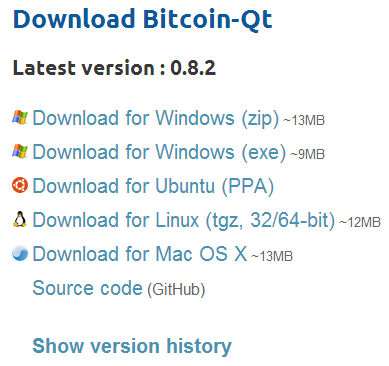Click the ~13MB size next to Windows zip
389x366 pixels.
(x=304, y=120)
